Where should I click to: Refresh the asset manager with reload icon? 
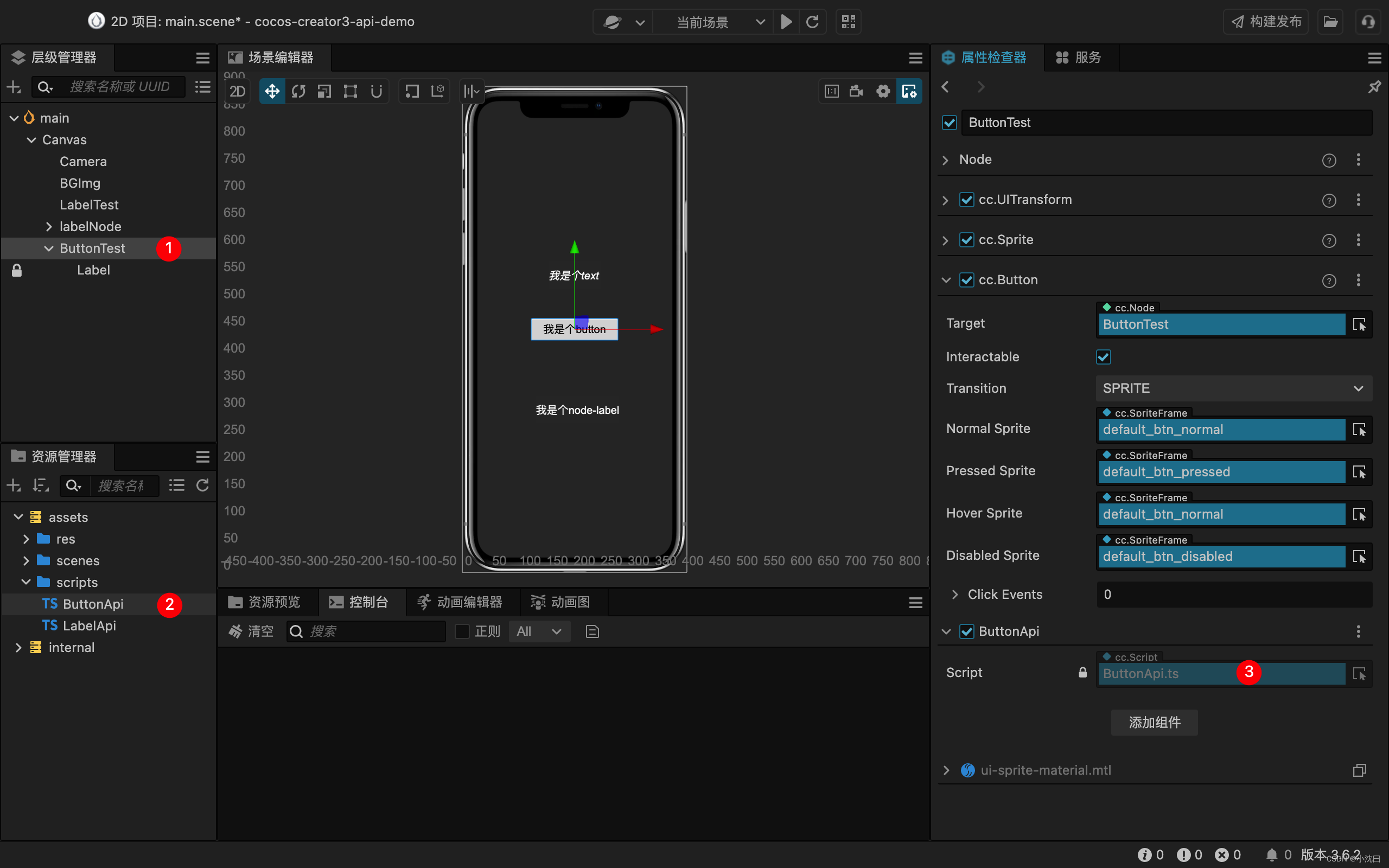pos(202,485)
